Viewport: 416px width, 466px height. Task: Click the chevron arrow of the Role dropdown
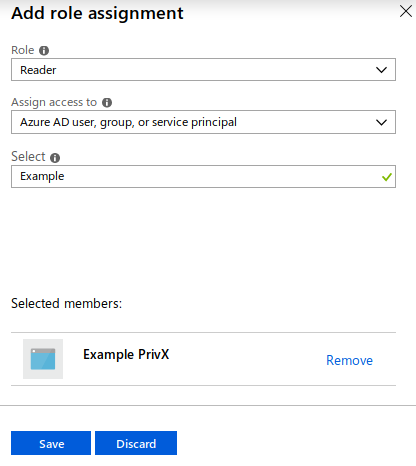click(x=381, y=70)
